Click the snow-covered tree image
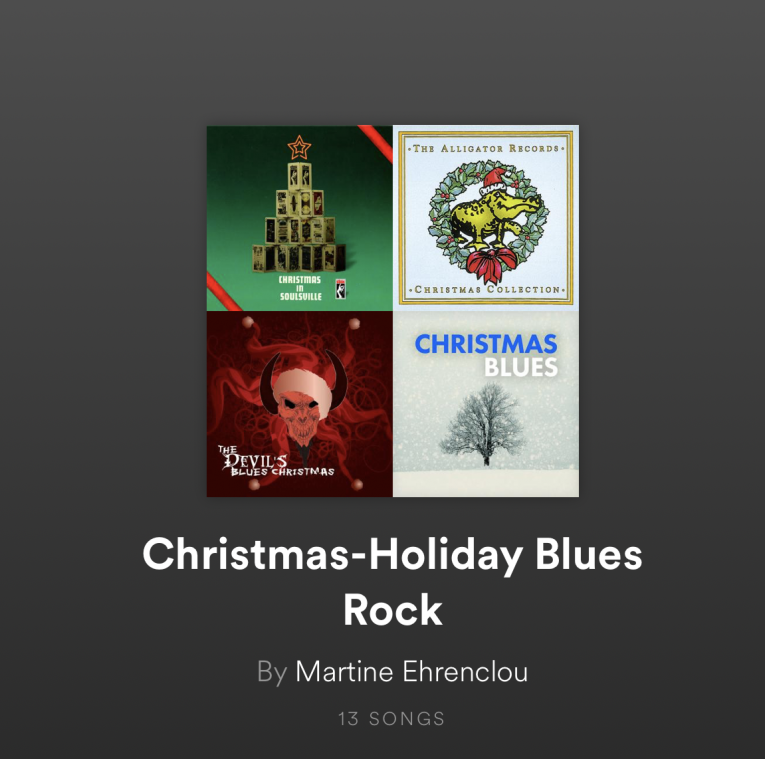This screenshot has width=765, height=759. pos(483,423)
